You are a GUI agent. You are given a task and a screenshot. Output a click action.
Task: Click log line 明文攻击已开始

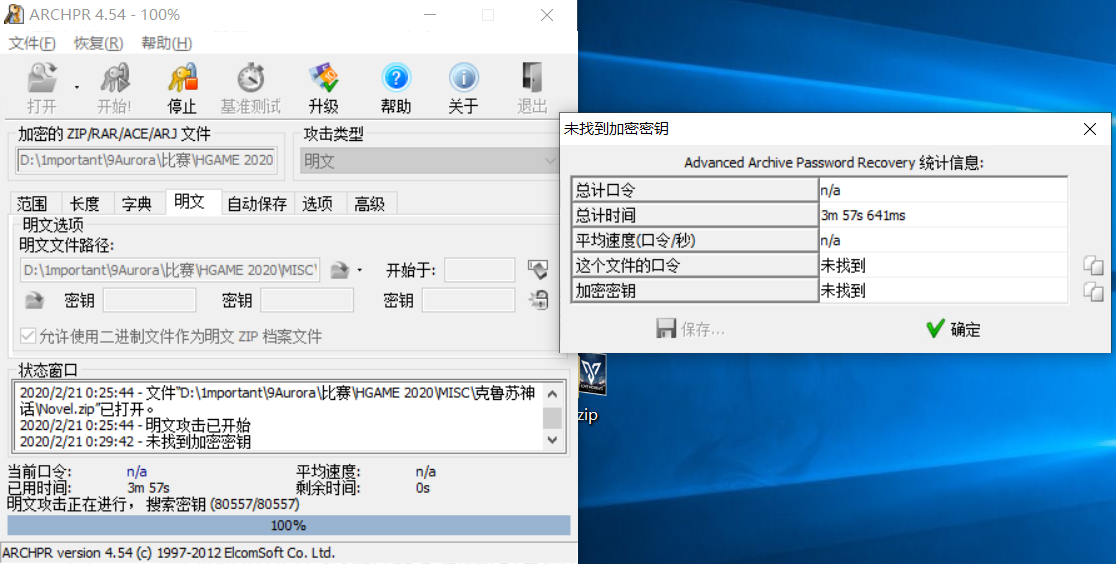(135, 425)
